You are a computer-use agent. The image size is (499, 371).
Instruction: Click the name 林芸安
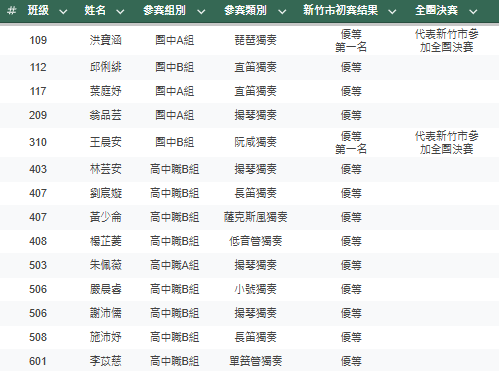coord(106,169)
